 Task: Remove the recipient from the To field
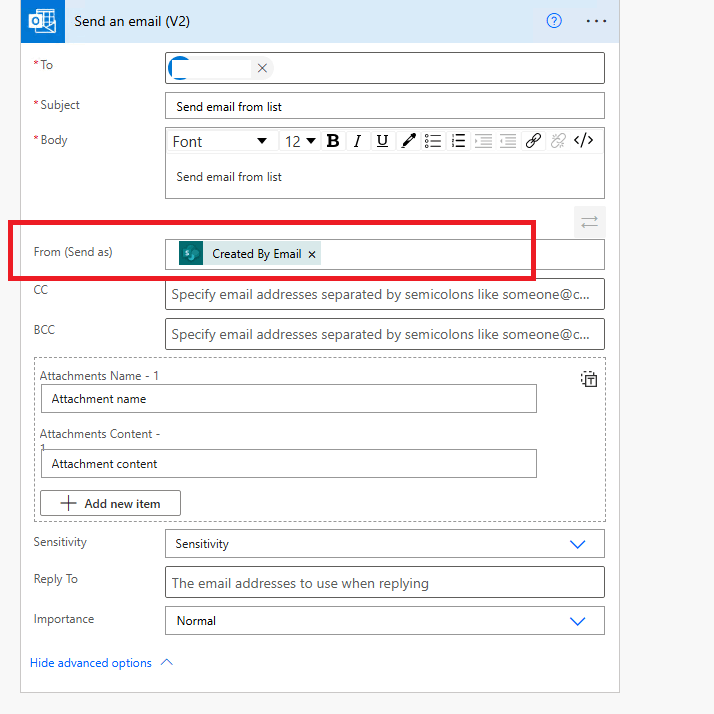(262, 68)
